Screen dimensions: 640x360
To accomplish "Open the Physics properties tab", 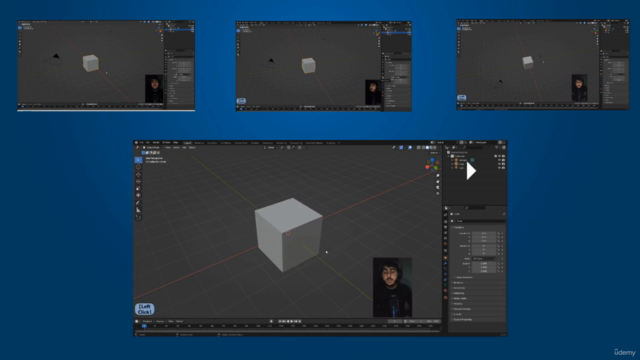I will [446, 274].
